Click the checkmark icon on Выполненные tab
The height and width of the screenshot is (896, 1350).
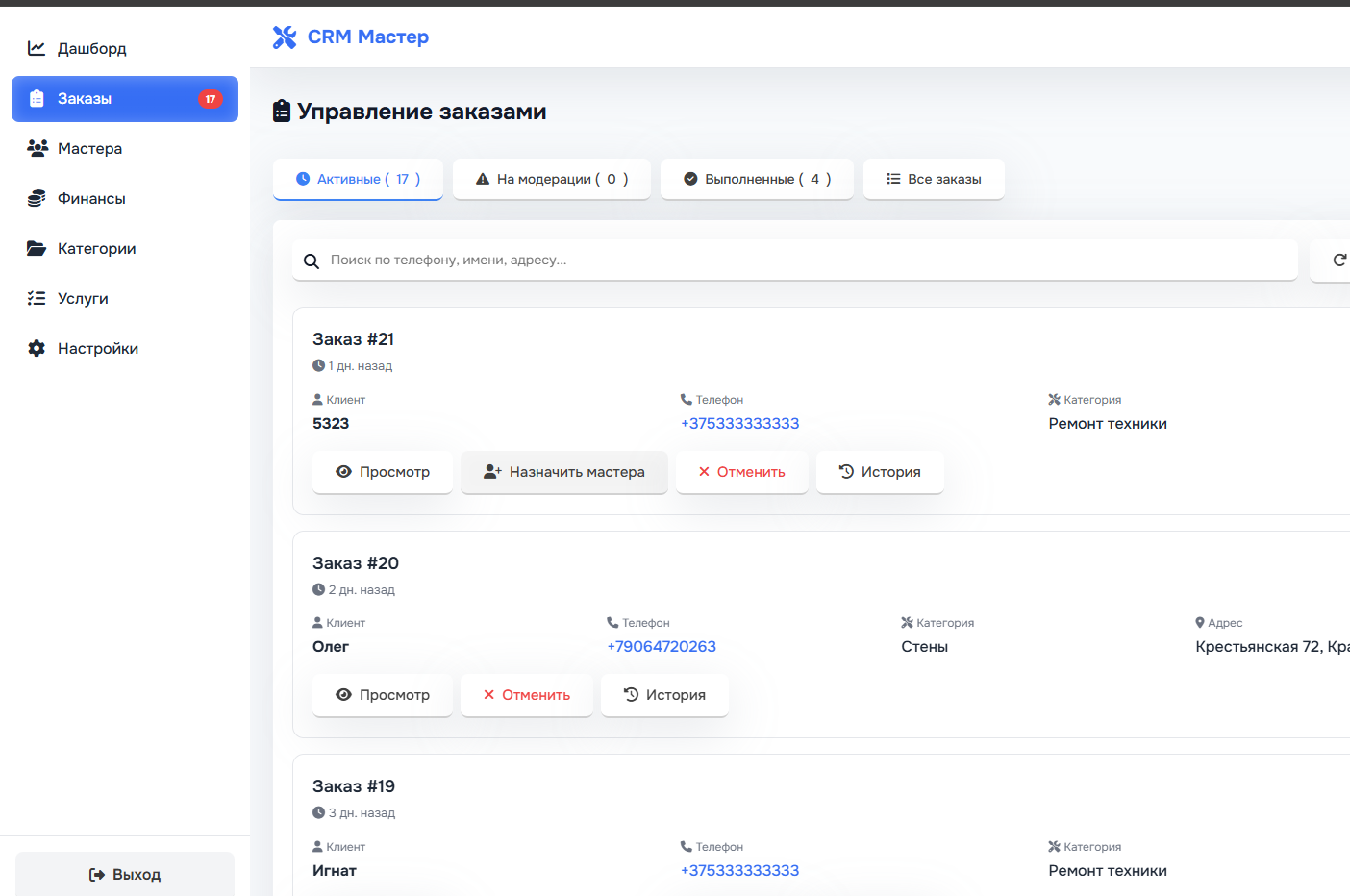[x=690, y=179]
